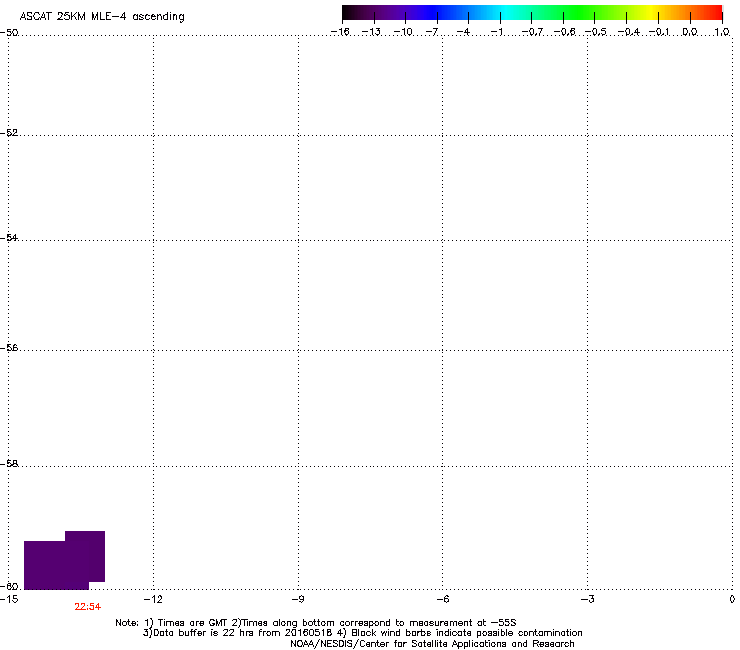Click the -16 colorbar label
740x650 pixels.
pos(340,32)
